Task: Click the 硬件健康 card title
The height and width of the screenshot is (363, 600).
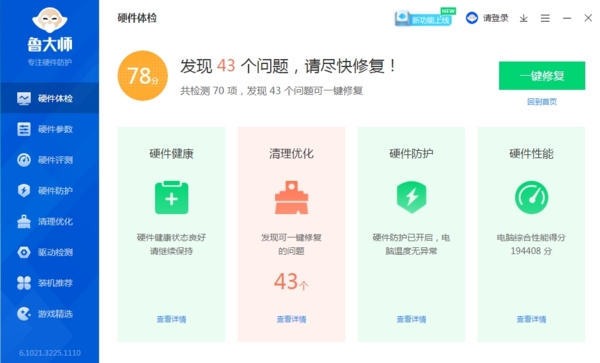Action: click(171, 154)
